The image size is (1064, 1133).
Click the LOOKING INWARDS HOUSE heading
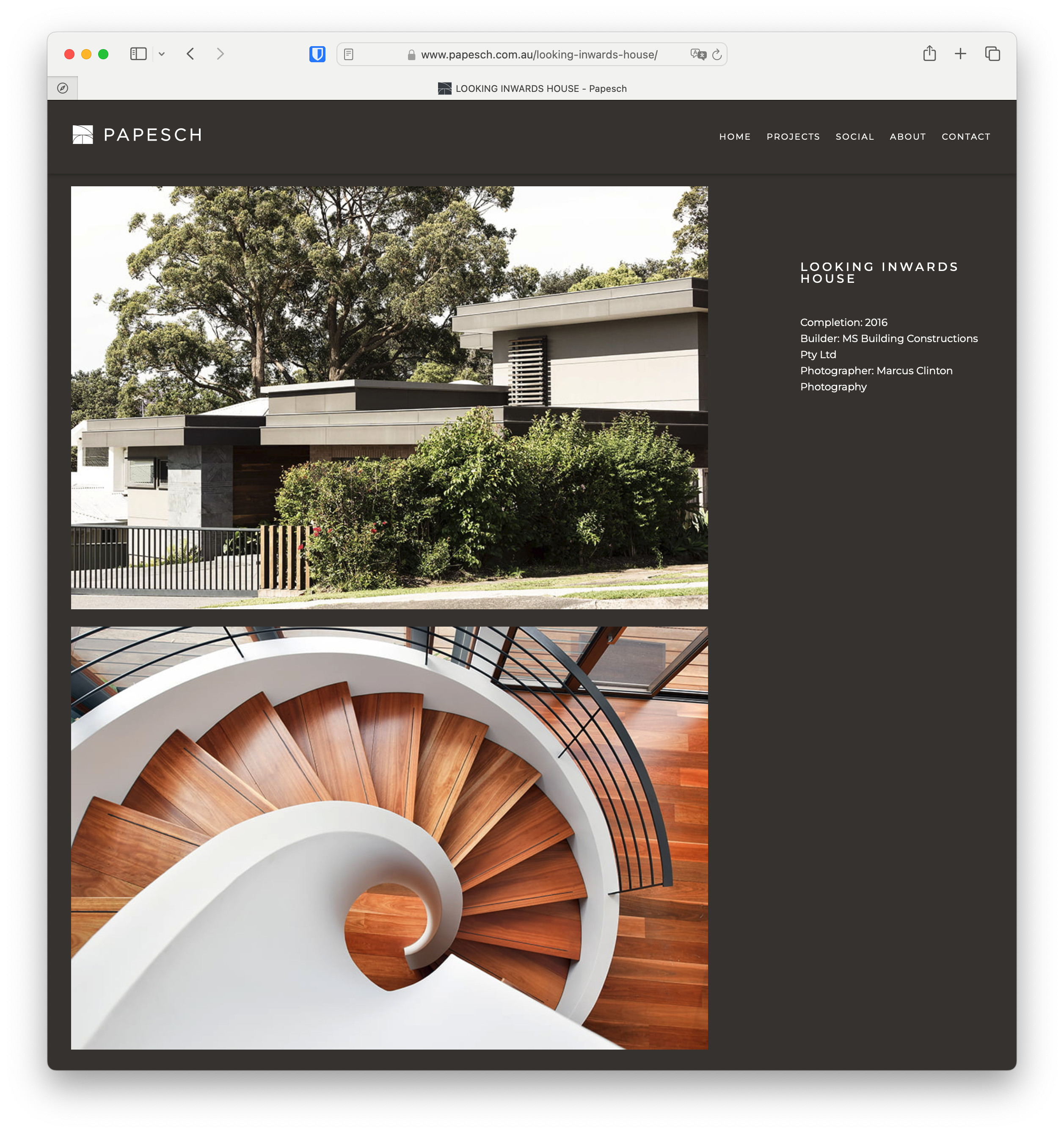[879, 273]
